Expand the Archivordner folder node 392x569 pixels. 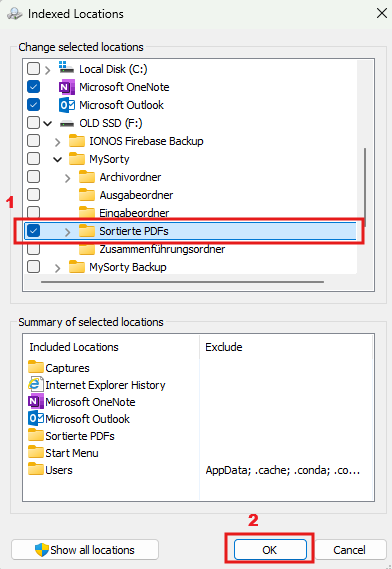pyautogui.click(x=68, y=178)
